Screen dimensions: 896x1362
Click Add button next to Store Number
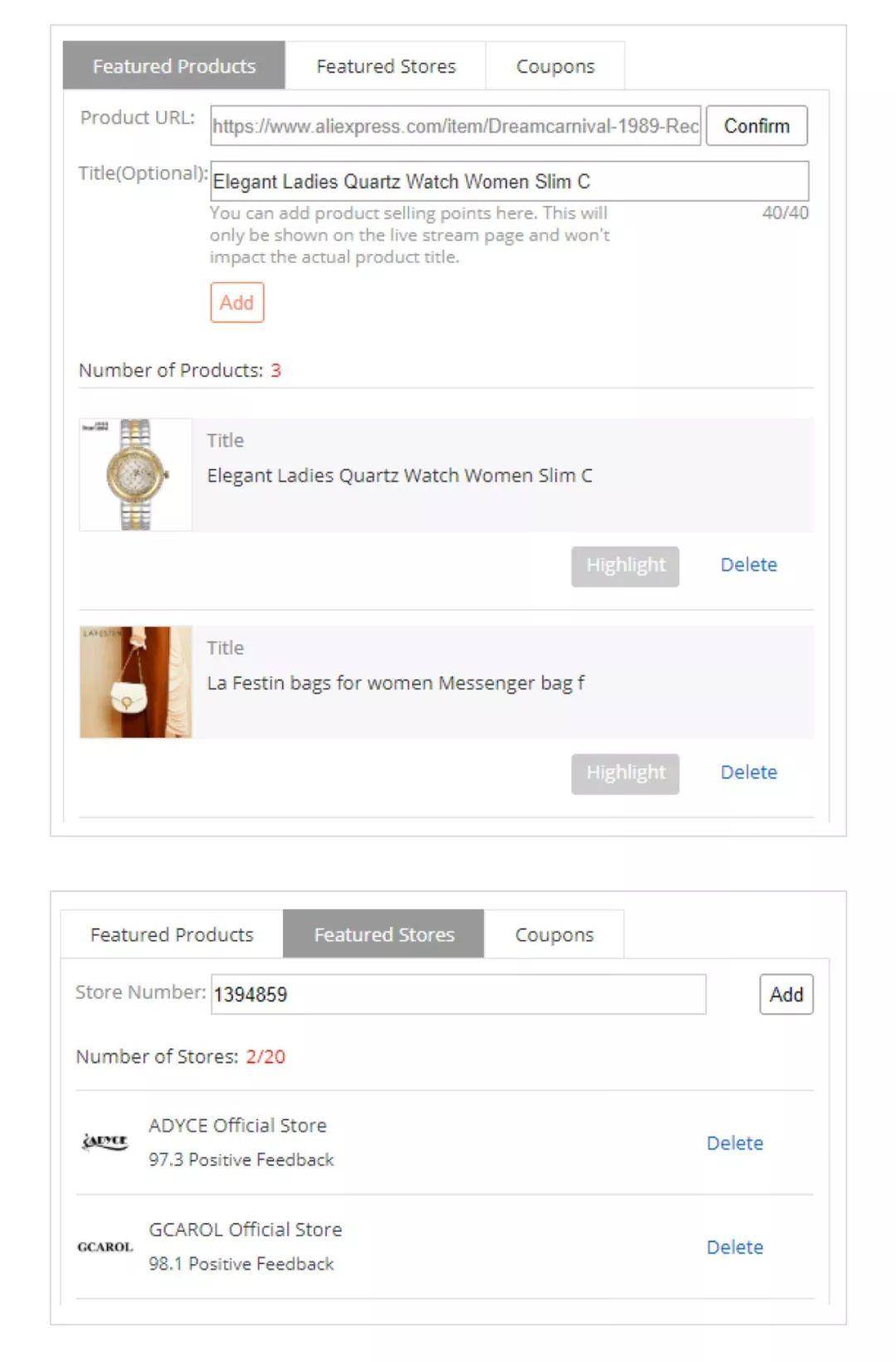pyautogui.click(x=786, y=994)
